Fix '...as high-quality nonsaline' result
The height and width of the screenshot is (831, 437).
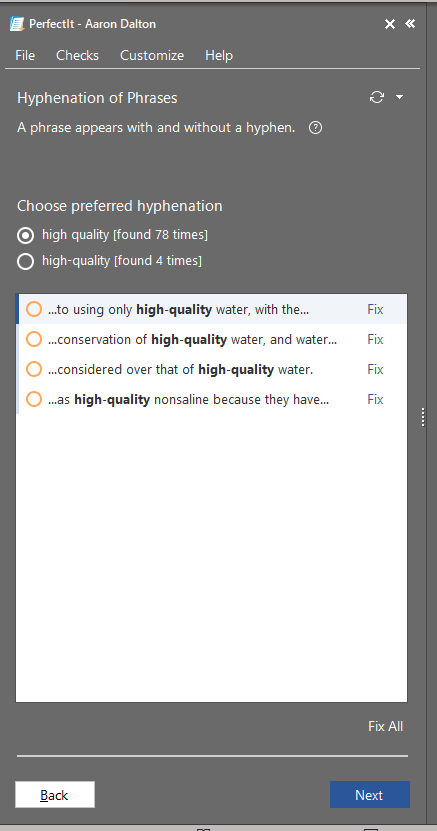375,400
